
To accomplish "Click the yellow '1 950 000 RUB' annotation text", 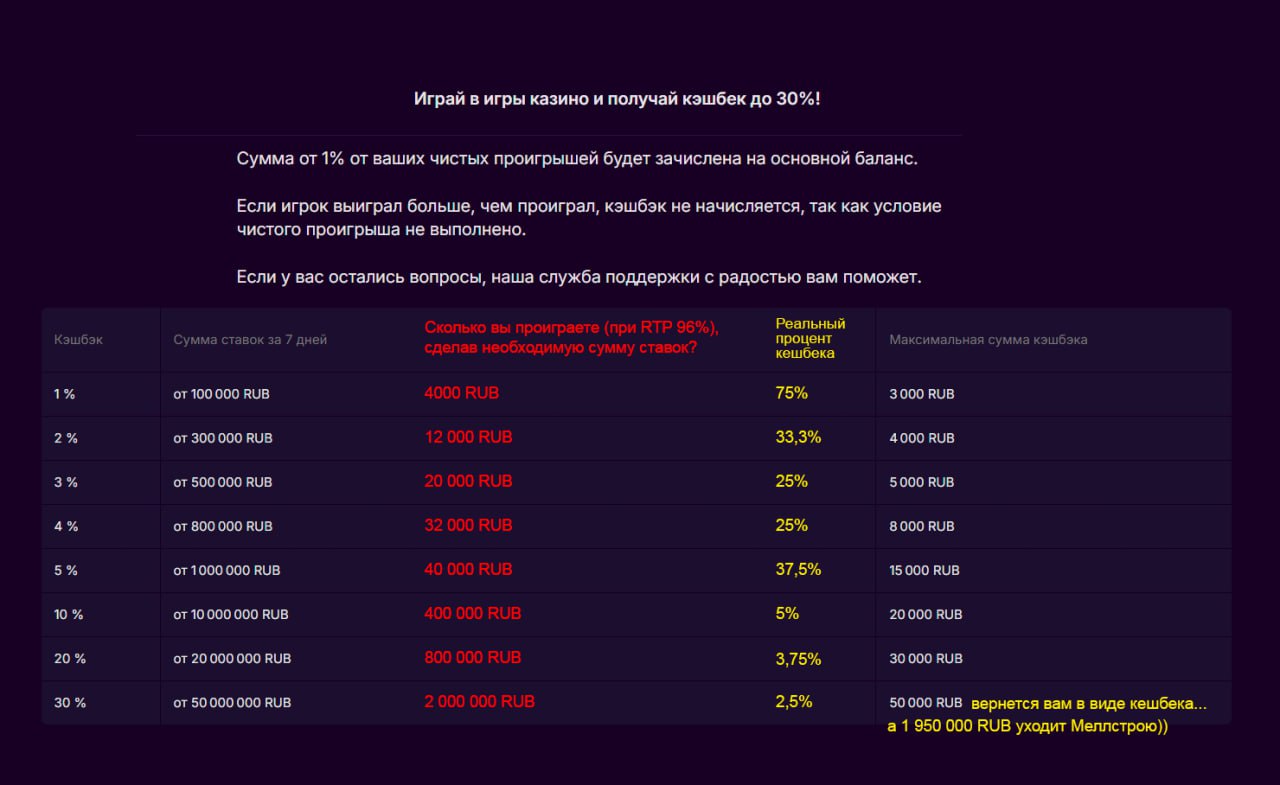I will (x=1027, y=727).
